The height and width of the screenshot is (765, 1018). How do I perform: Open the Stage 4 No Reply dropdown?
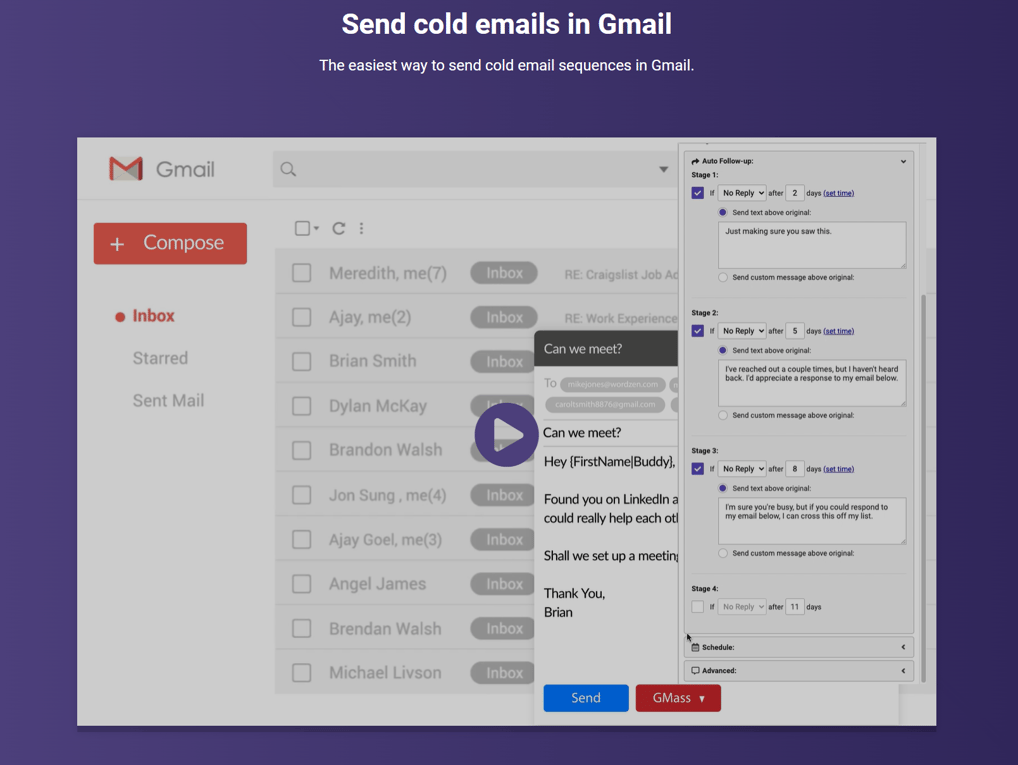(x=742, y=607)
